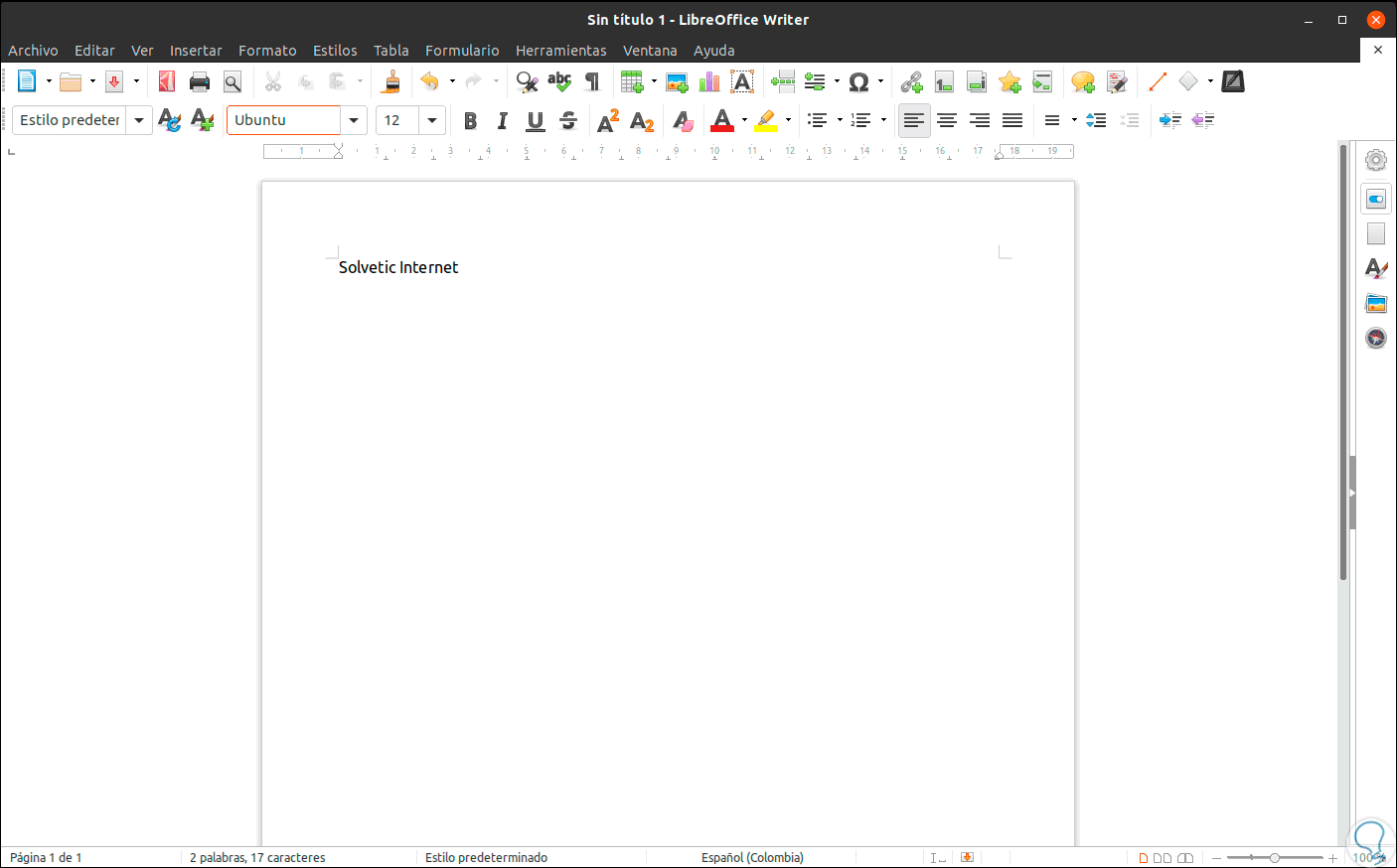Create a new document with the New icon

27,81
